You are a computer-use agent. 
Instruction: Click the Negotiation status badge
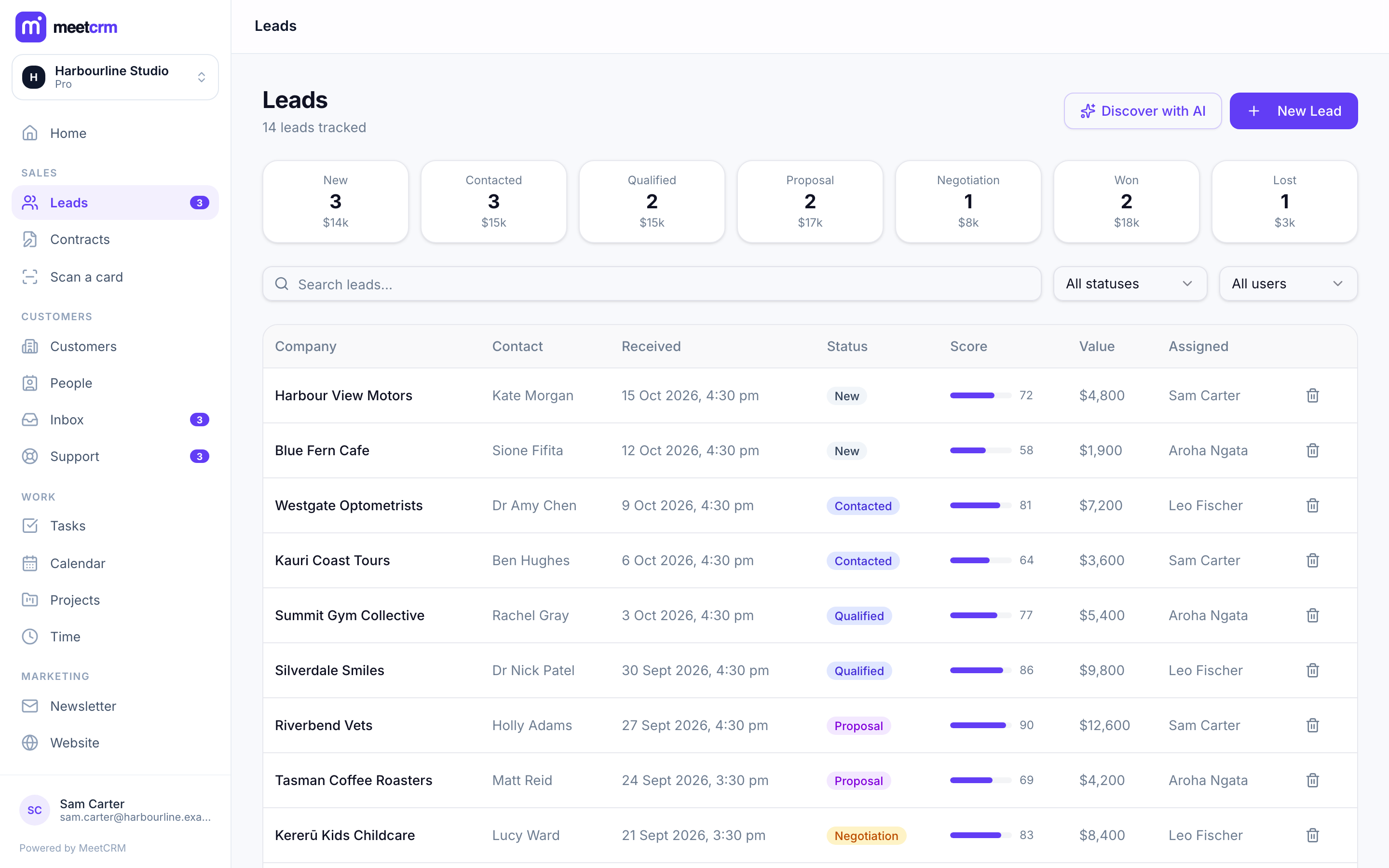[866, 836]
